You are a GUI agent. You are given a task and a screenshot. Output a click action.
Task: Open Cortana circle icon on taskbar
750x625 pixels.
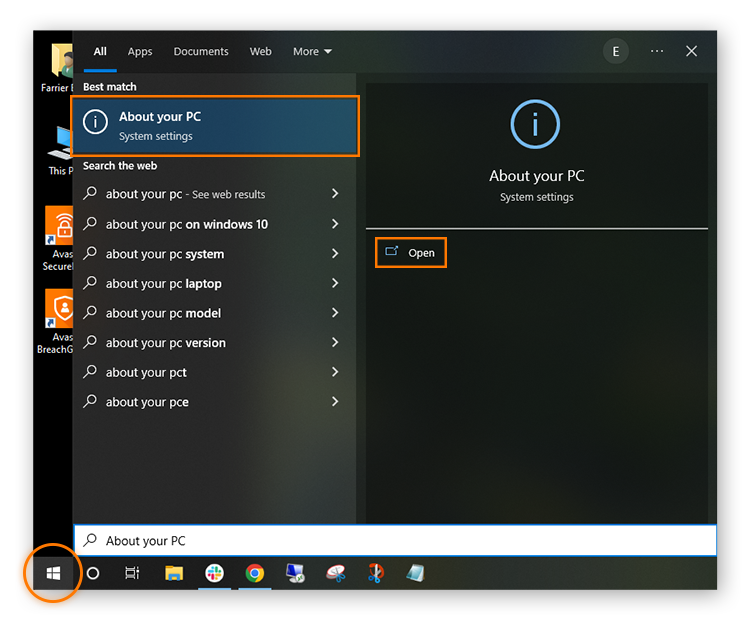tap(93, 573)
